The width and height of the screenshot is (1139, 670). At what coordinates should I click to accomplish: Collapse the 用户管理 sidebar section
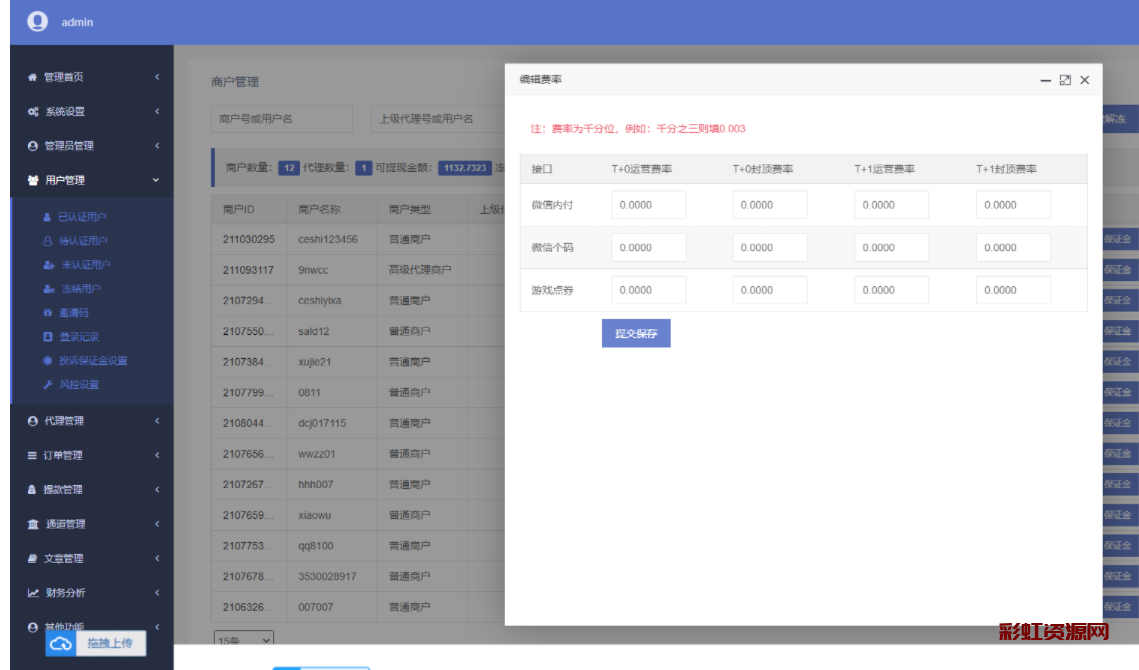coord(155,181)
